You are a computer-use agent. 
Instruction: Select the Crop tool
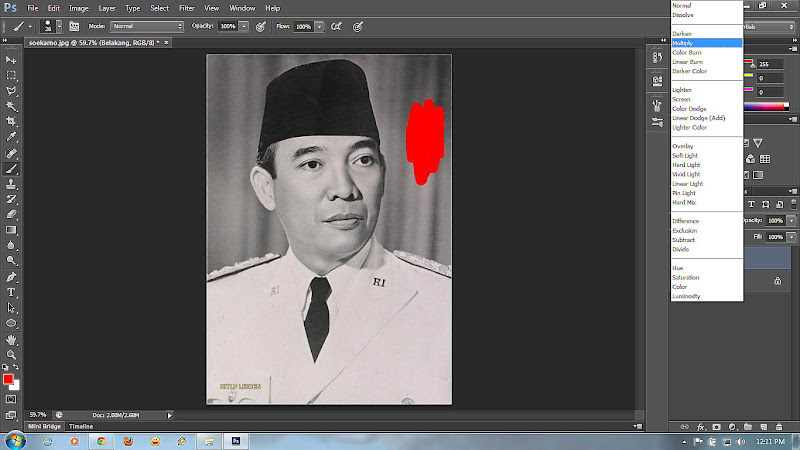11,121
